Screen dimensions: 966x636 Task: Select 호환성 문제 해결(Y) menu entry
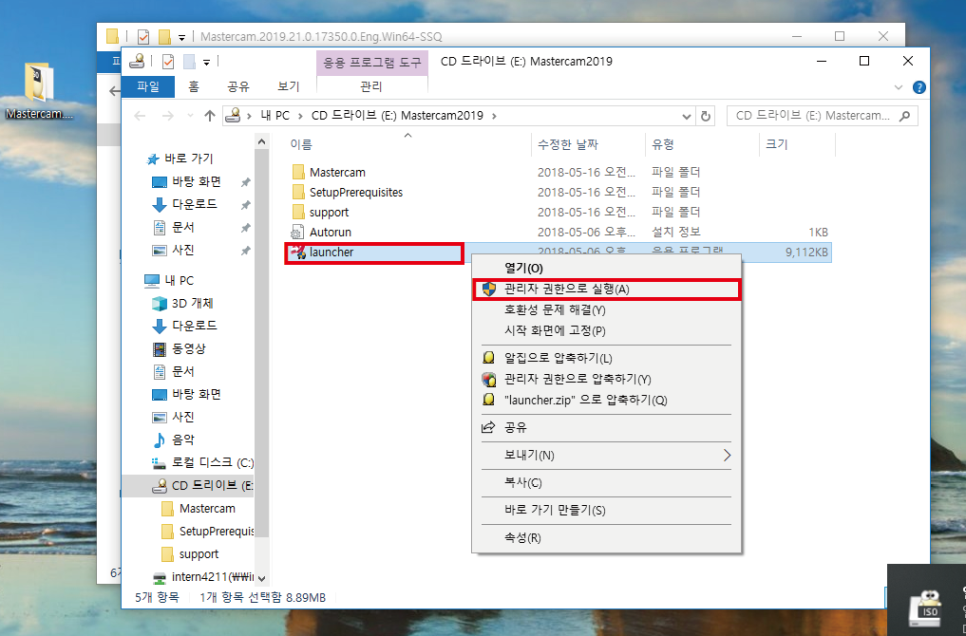pyautogui.click(x=607, y=310)
